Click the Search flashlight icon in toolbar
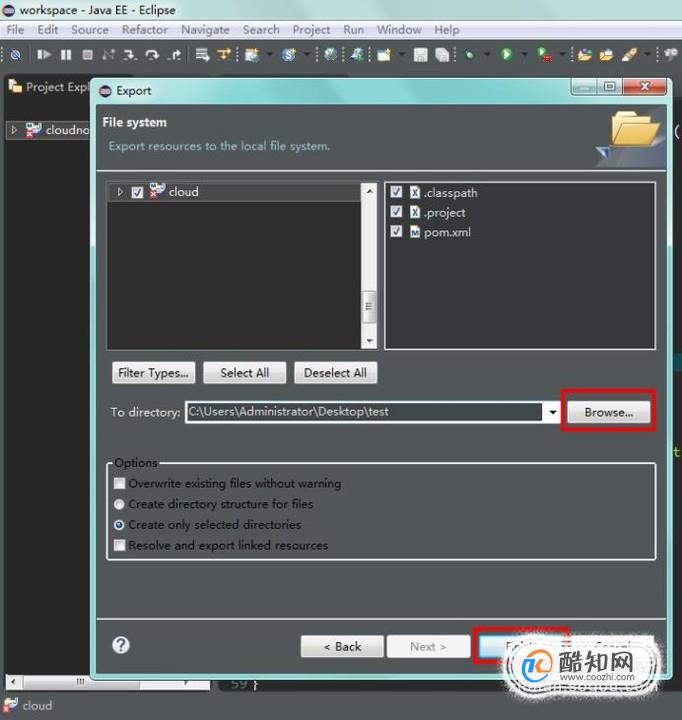 click(629, 55)
